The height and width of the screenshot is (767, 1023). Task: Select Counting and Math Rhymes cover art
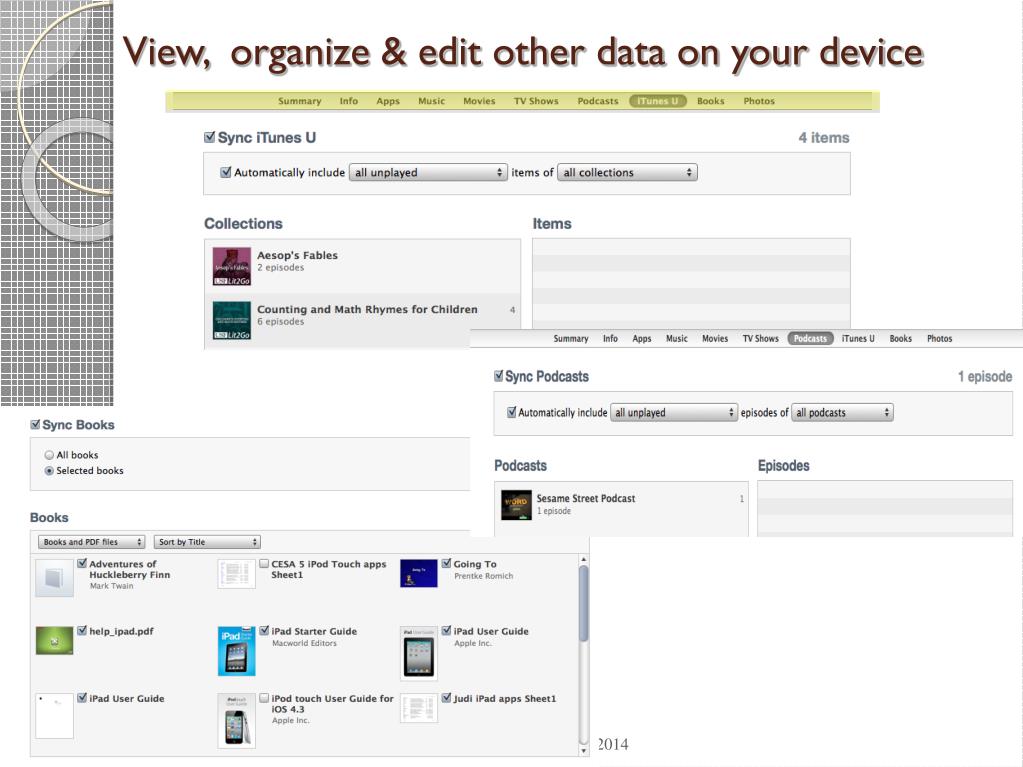click(232, 320)
